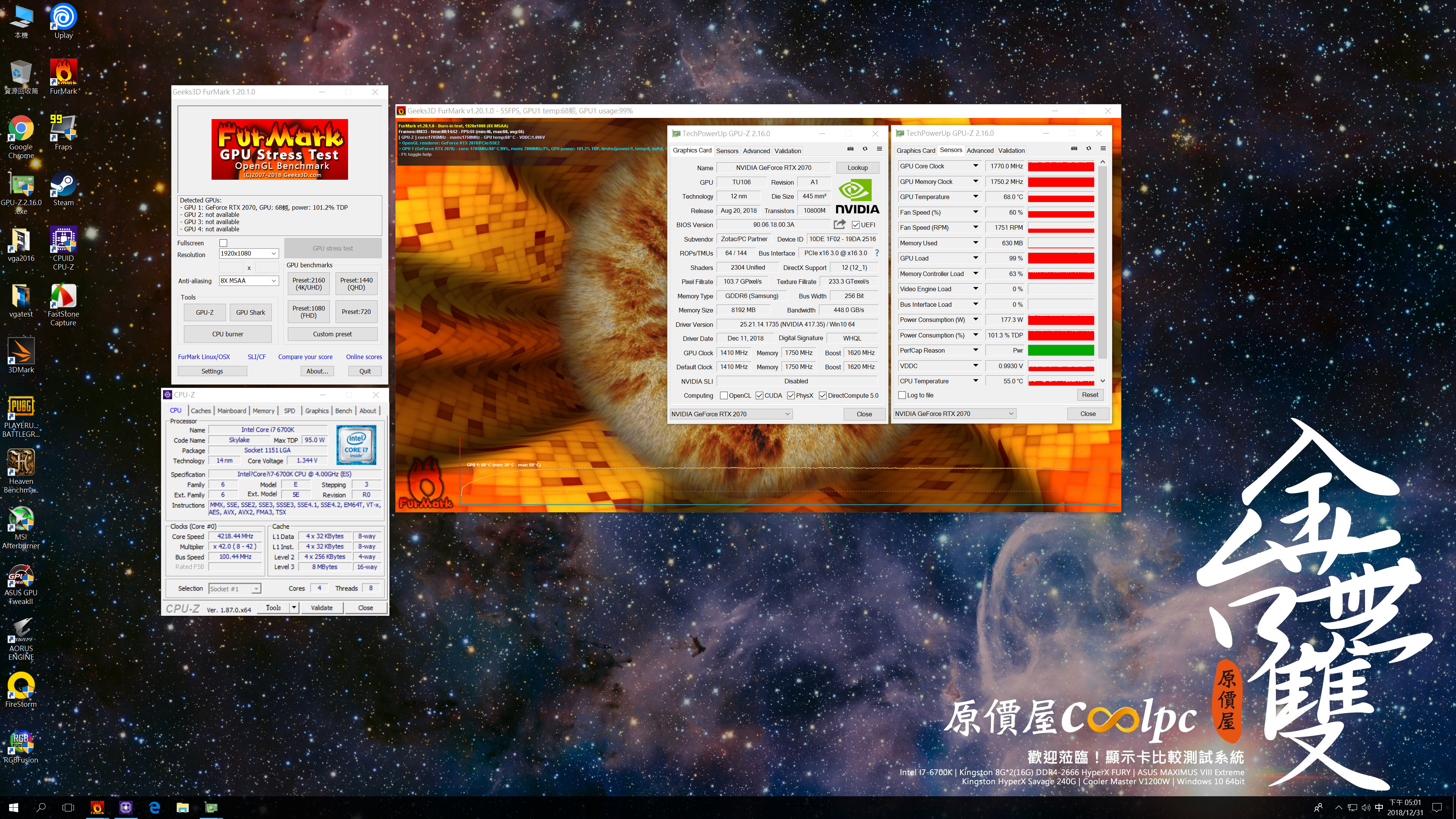Enable the Log to file checkbox
Screen dimensions: 1456x819
coord(902,395)
